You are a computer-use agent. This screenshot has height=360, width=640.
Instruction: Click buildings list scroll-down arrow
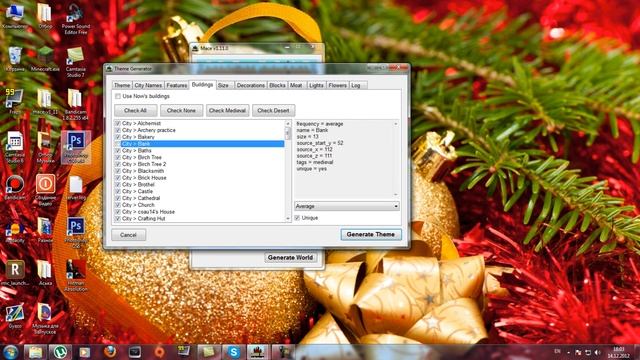point(288,219)
